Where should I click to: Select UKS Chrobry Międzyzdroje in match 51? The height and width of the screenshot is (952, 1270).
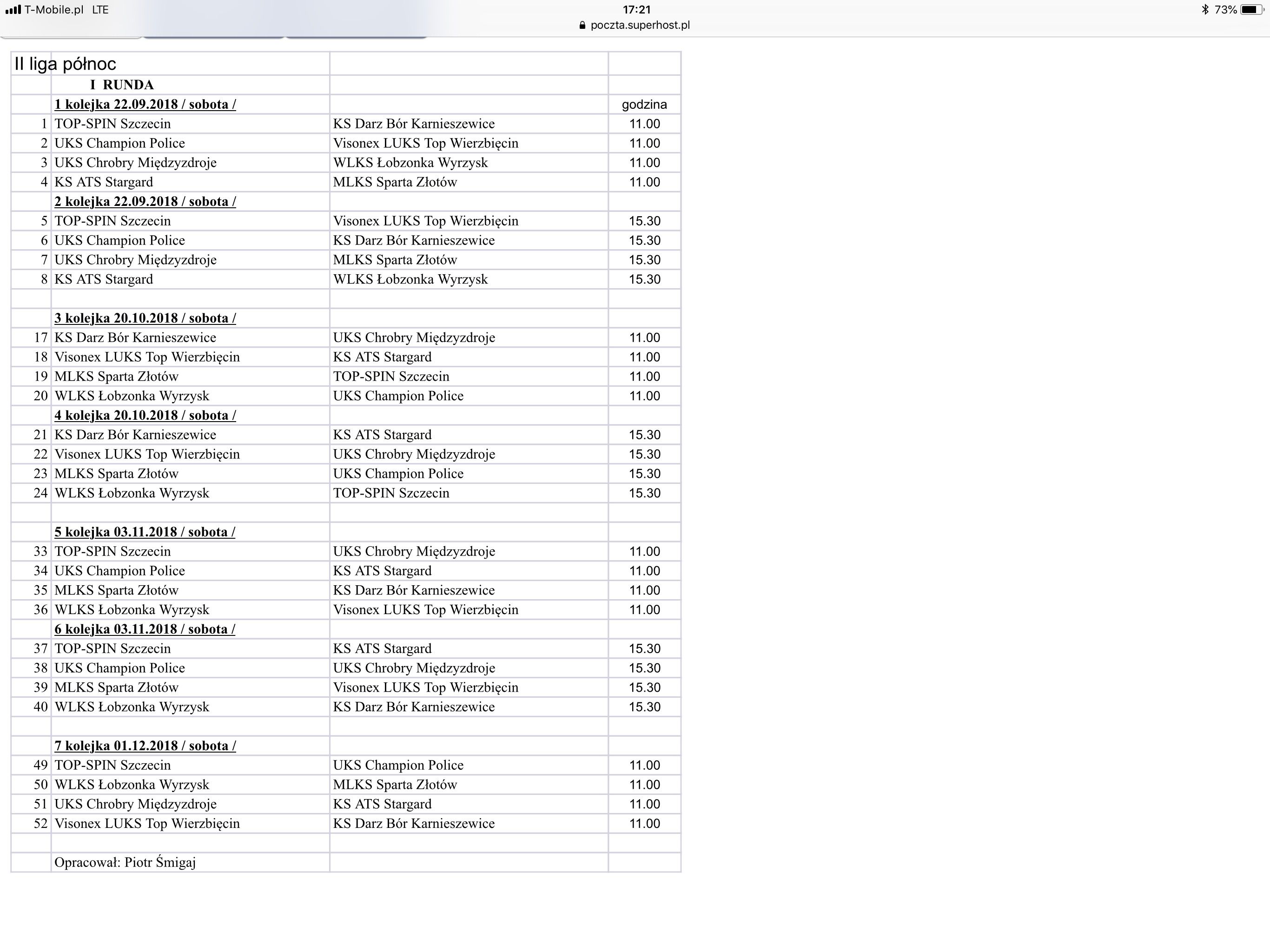pos(135,805)
